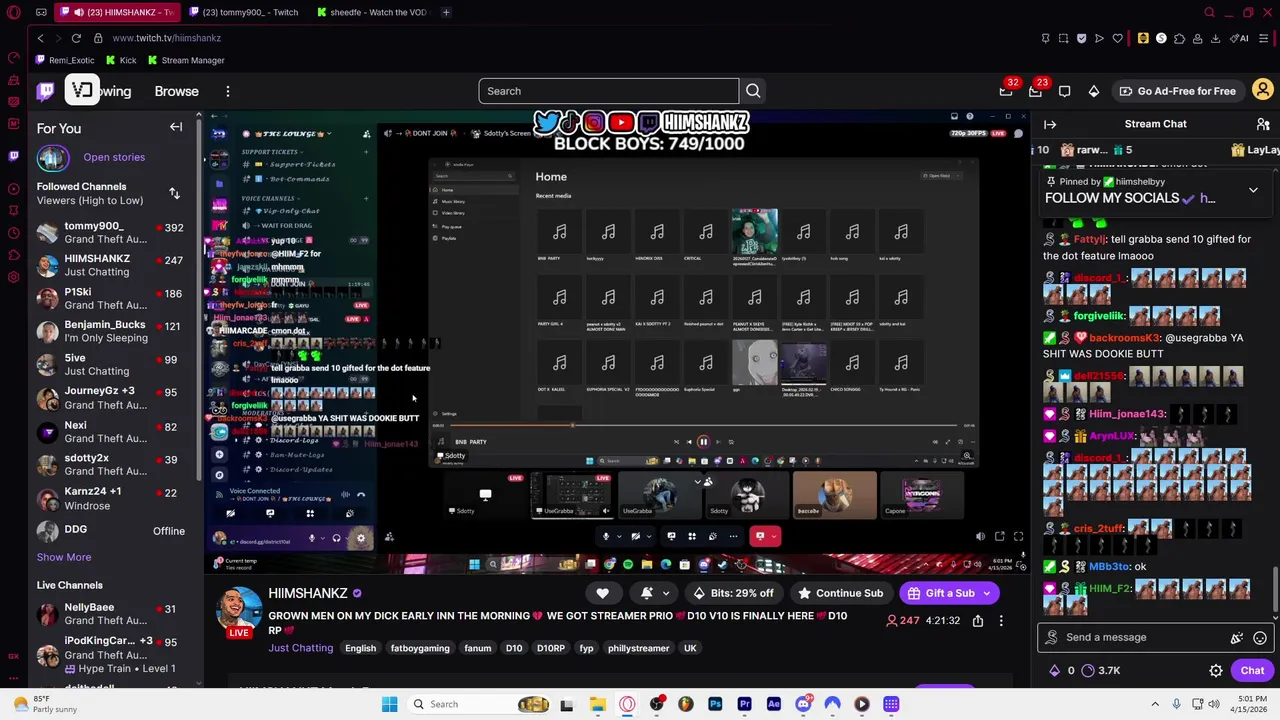
Task: Open the notifications inbox with badge 23
Action: [x=1035, y=91]
